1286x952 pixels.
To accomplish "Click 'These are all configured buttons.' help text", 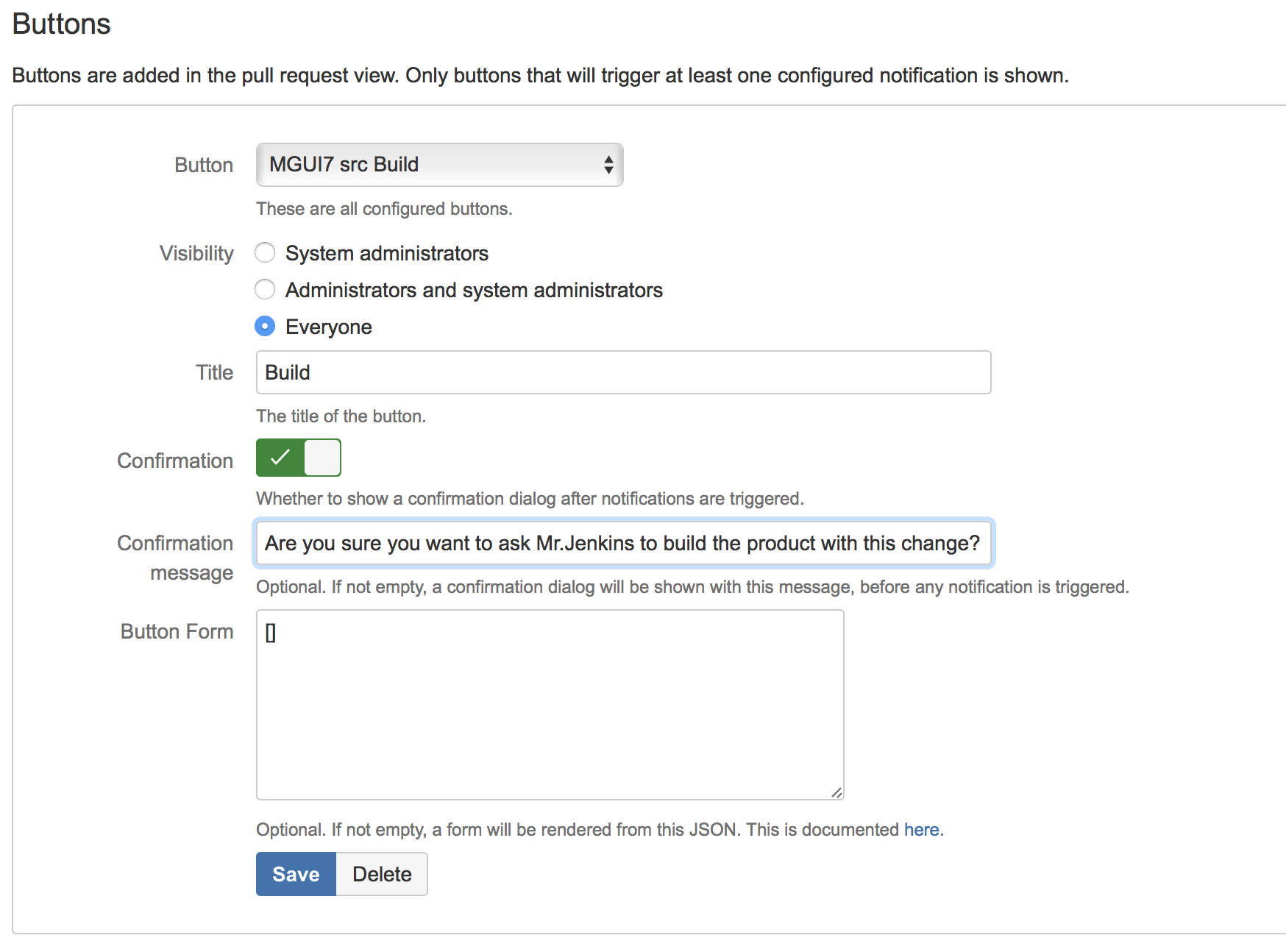I will (384, 209).
